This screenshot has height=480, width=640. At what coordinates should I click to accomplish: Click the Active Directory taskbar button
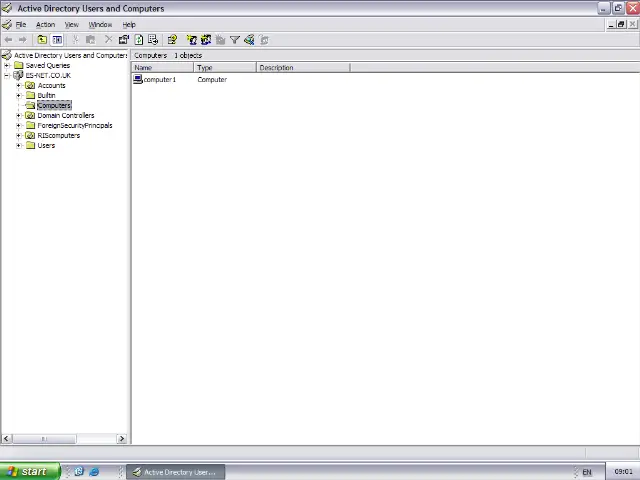click(x=176, y=472)
